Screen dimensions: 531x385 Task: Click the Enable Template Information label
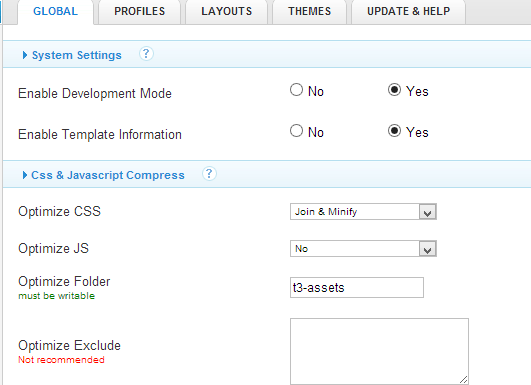(x=100, y=134)
